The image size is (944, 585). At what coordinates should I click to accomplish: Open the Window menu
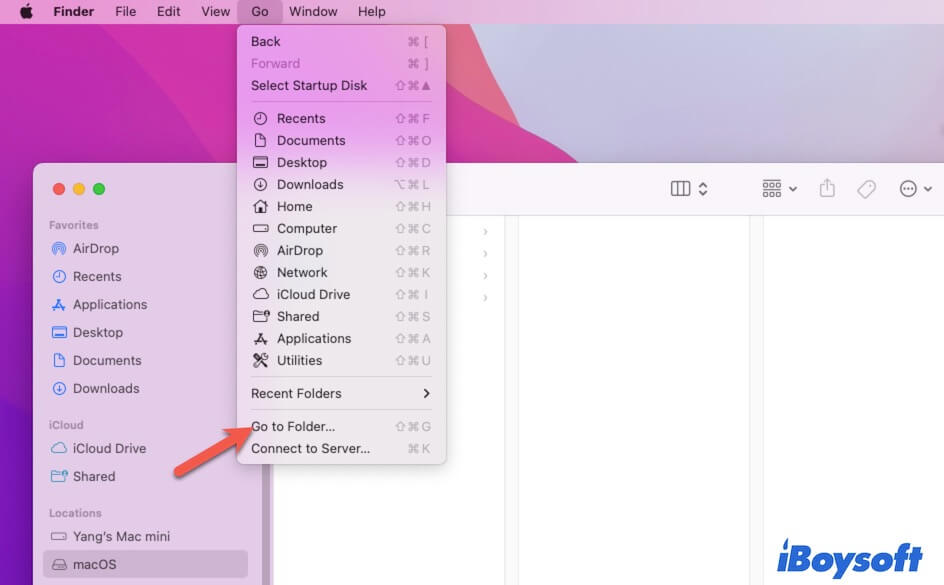(x=313, y=11)
